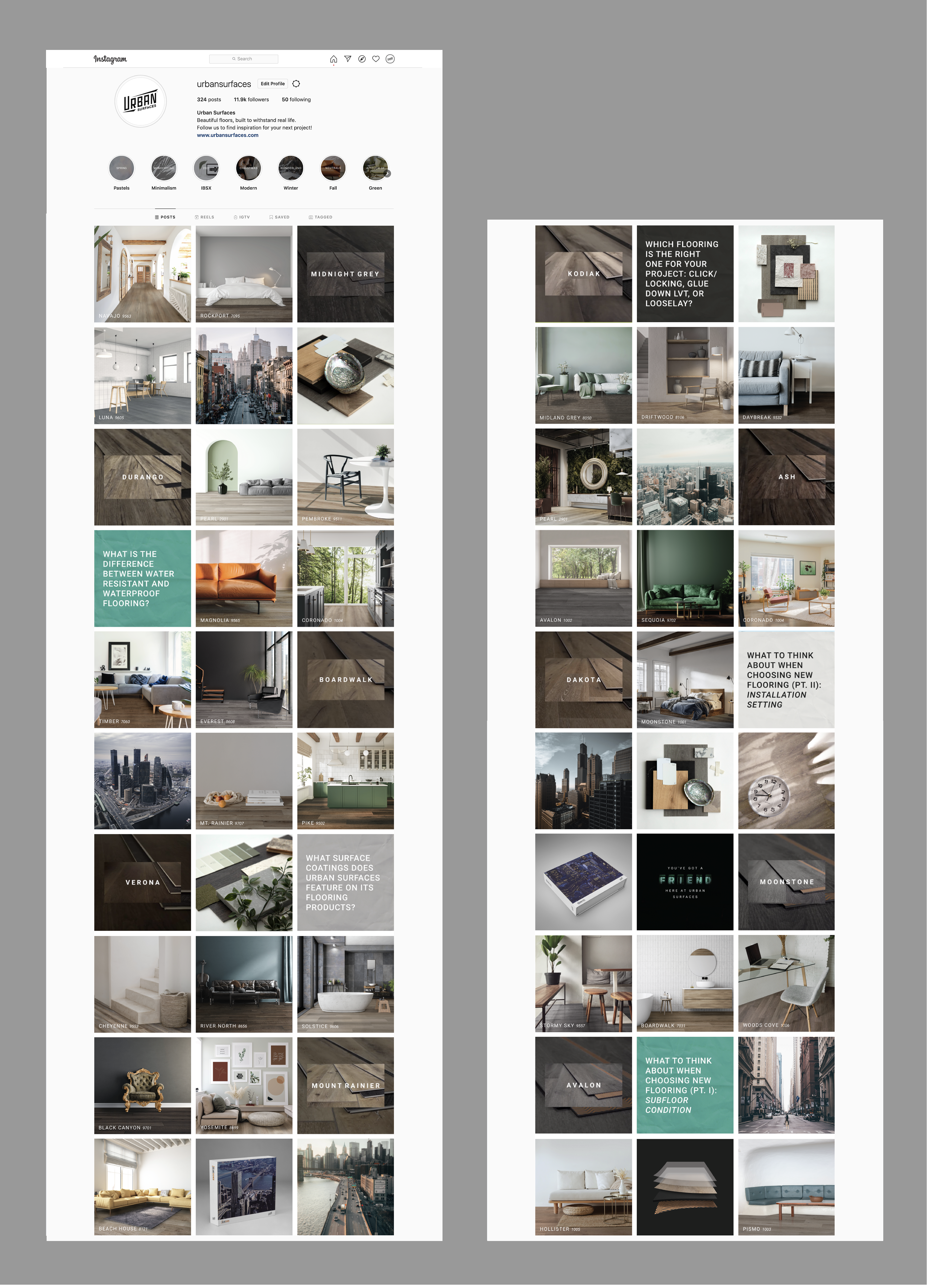Open the MT. RAINIER 9707 post
The height and width of the screenshot is (1288, 927).
[244, 781]
